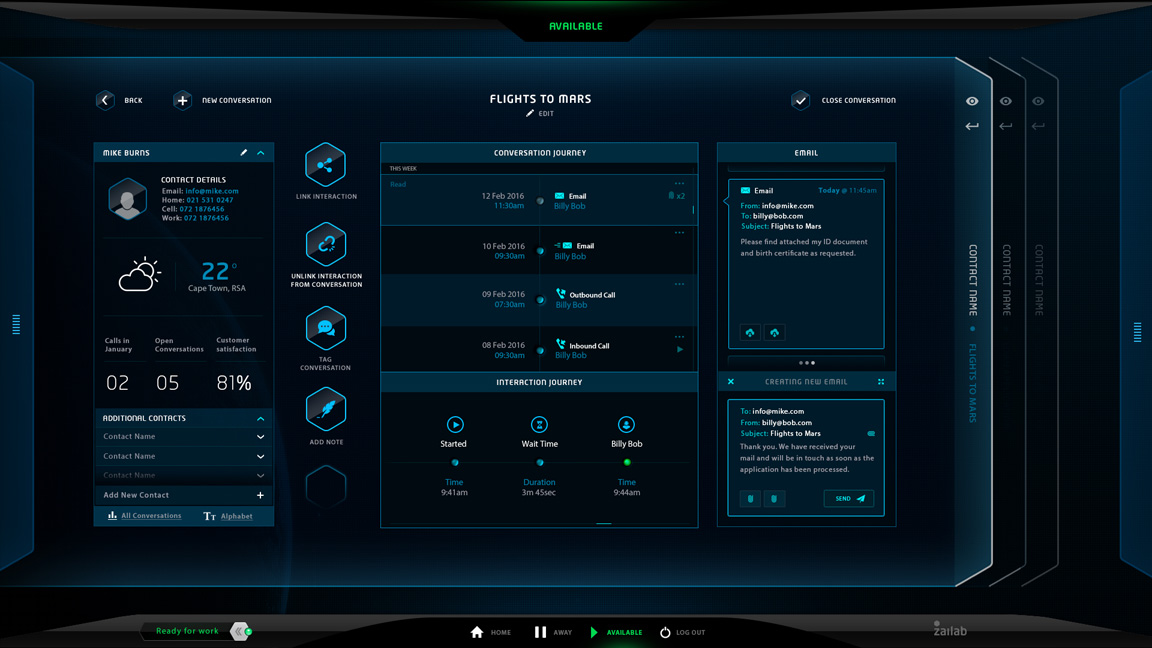Switch your status to Away
The image size is (1152, 648).
click(x=553, y=632)
